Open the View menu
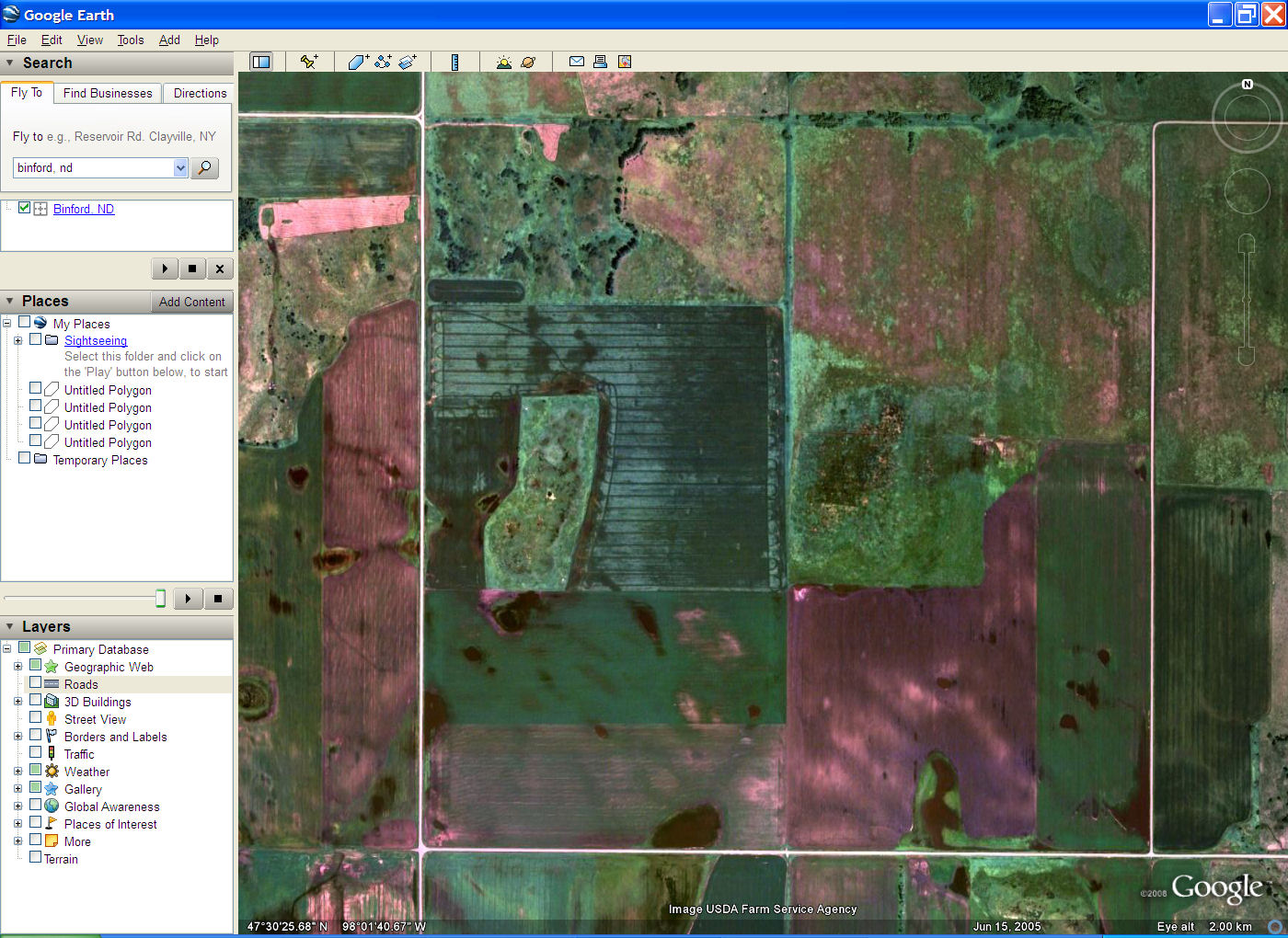Image resolution: width=1288 pixels, height=938 pixels. click(x=90, y=40)
